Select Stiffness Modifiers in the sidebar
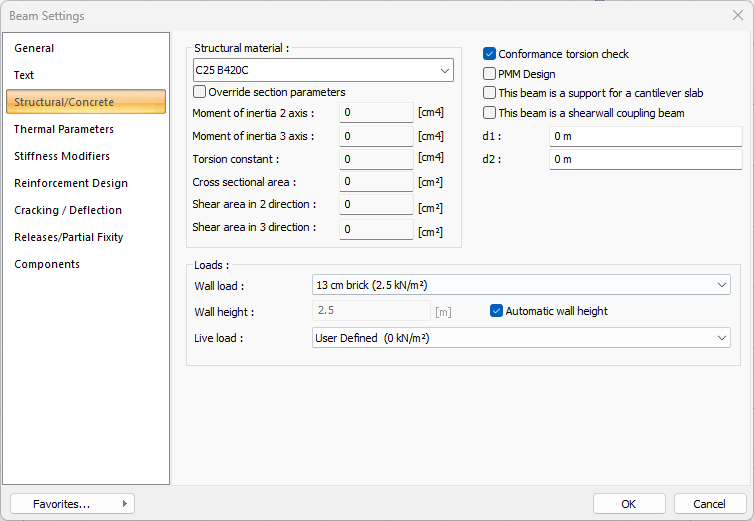The height and width of the screenshot is (521, 754). click(62, 156)
